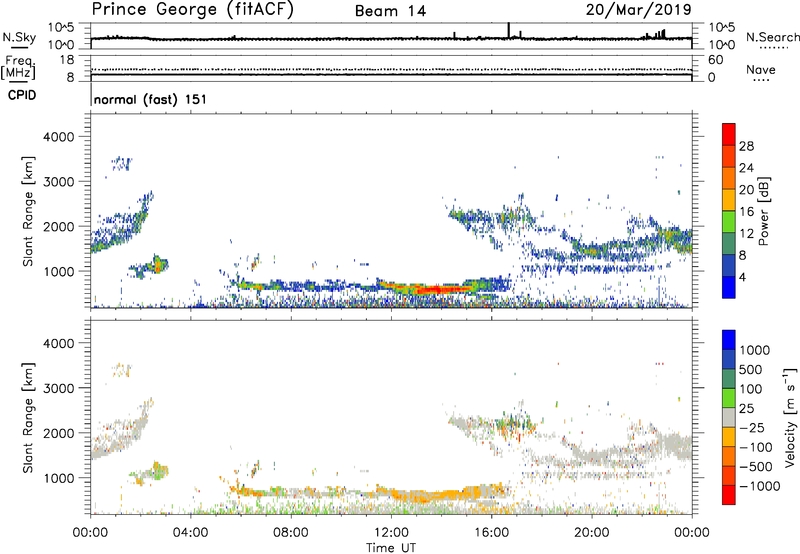The image size is (800, 554).
Task: Click the 04:00 time axis tick label
Action: click(x=191, y=533)
